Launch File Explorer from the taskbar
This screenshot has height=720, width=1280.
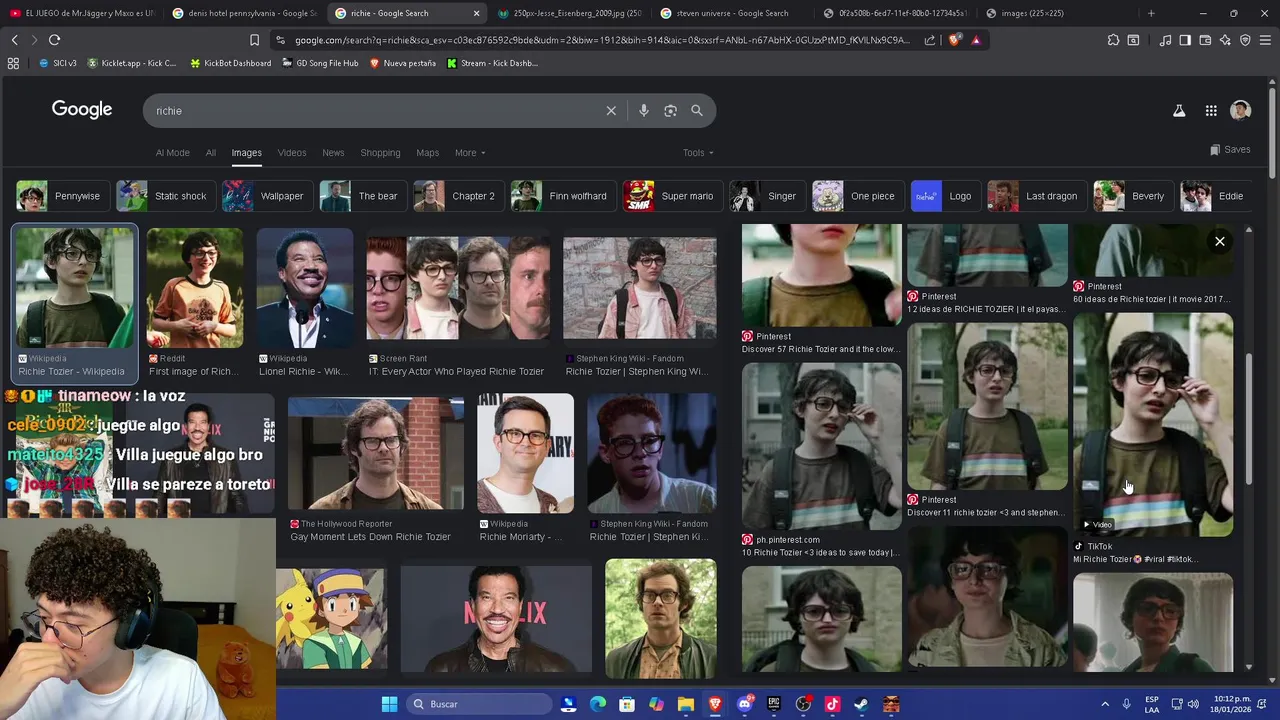tap(686, 704)
